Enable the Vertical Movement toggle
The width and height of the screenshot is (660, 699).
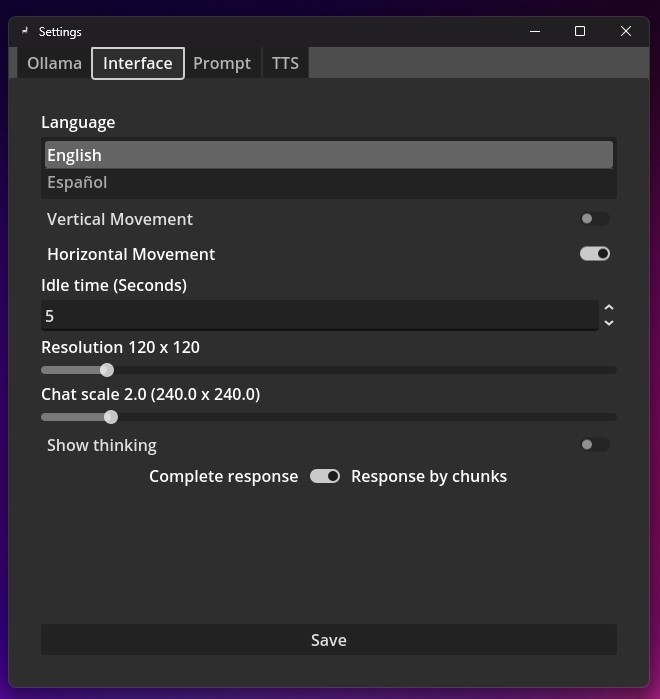click(594, 219)
